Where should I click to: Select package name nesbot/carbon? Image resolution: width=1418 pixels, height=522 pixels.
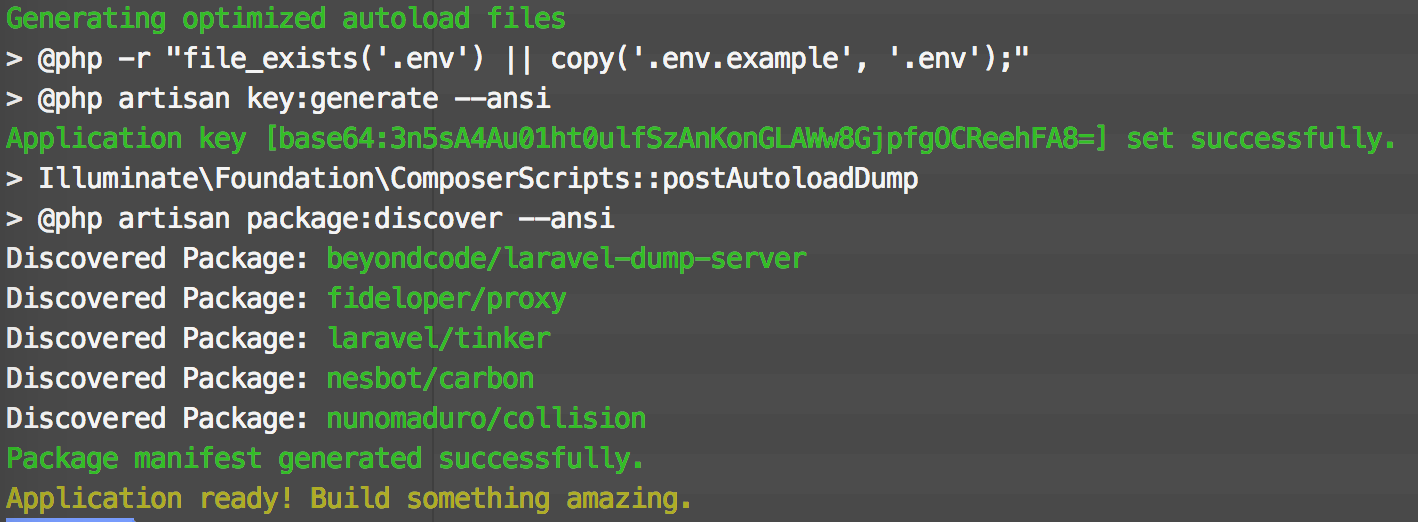(x=430, y=379)
